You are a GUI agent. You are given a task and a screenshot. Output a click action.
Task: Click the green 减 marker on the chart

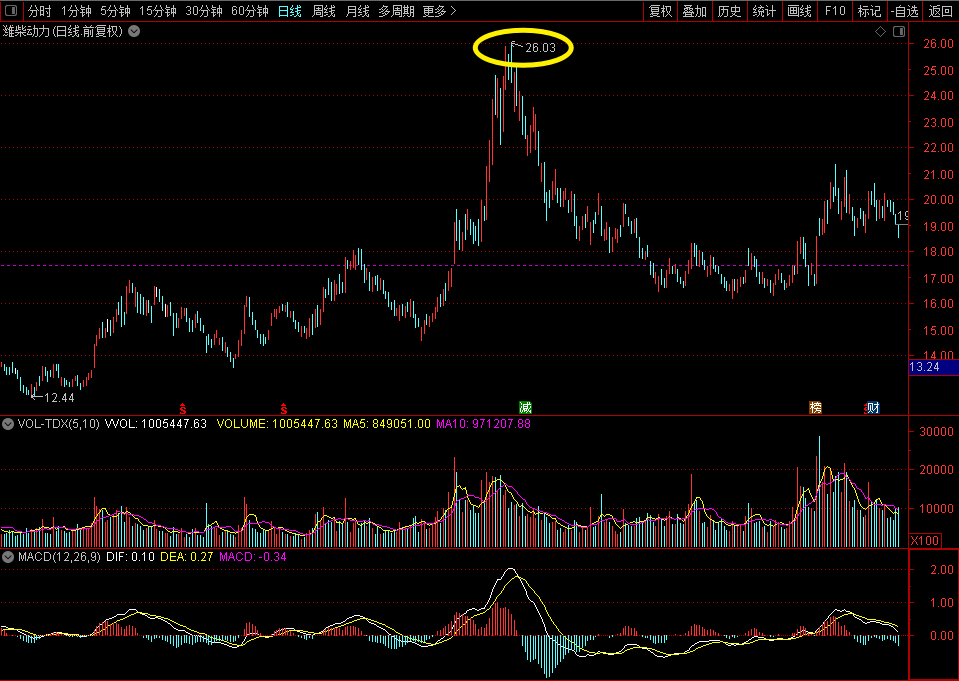[x=525, y=407]
